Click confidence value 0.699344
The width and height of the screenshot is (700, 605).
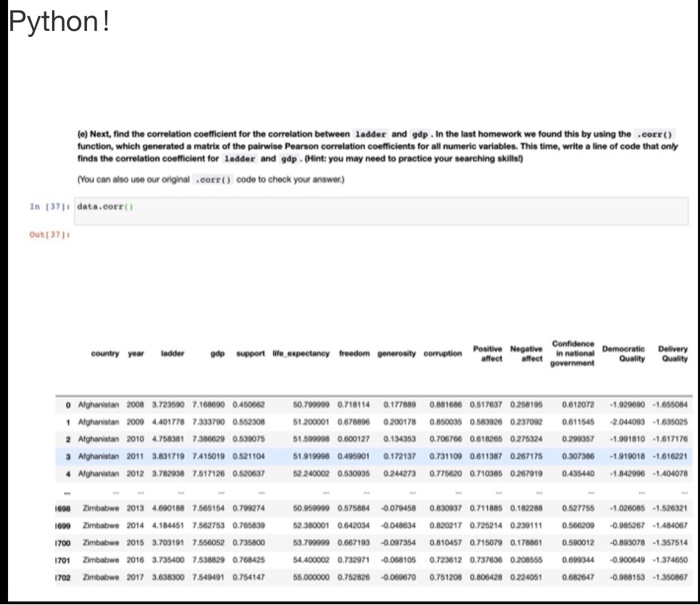[x=578, y=560]
